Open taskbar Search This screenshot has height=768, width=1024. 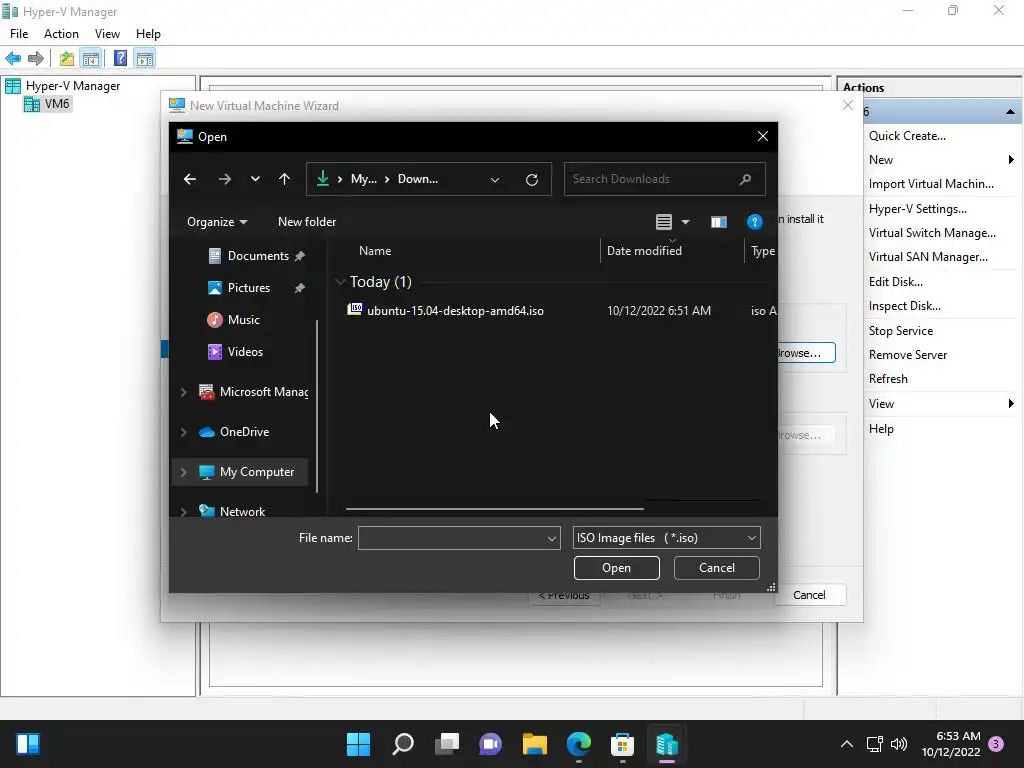point(402,744)
